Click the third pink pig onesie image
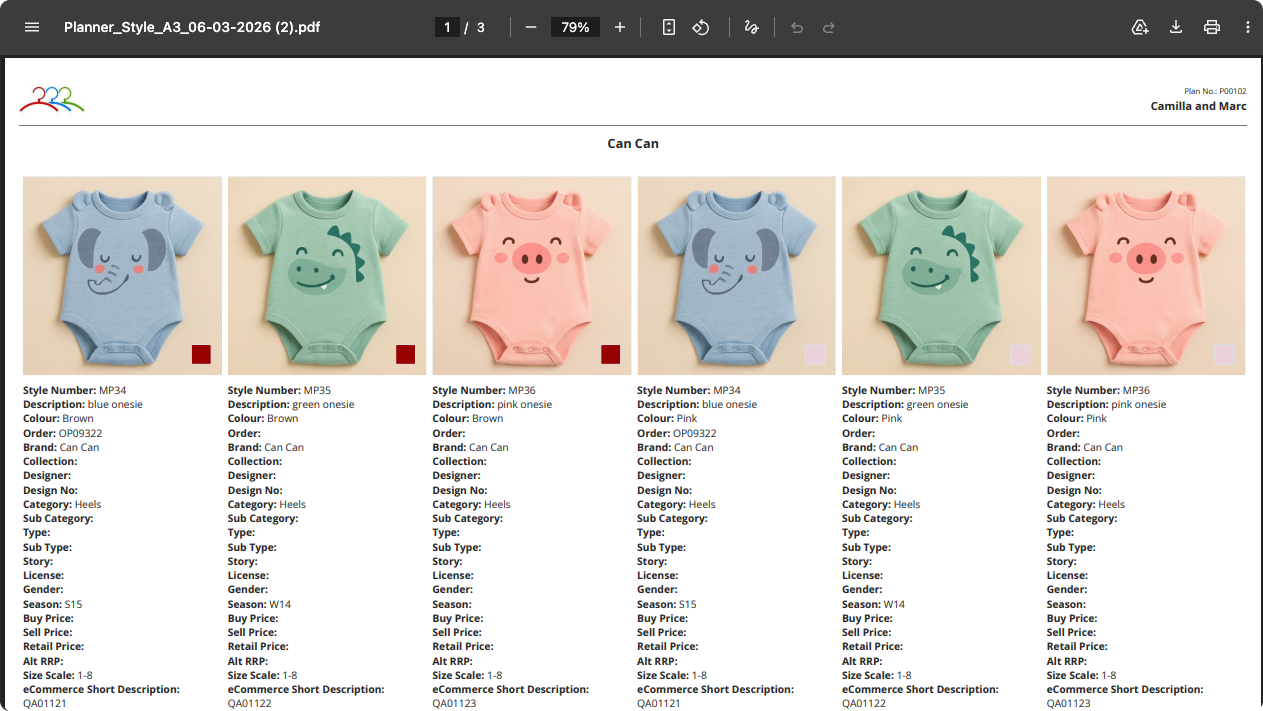Viewport: 1263px width, 711px height. [531, 275]
